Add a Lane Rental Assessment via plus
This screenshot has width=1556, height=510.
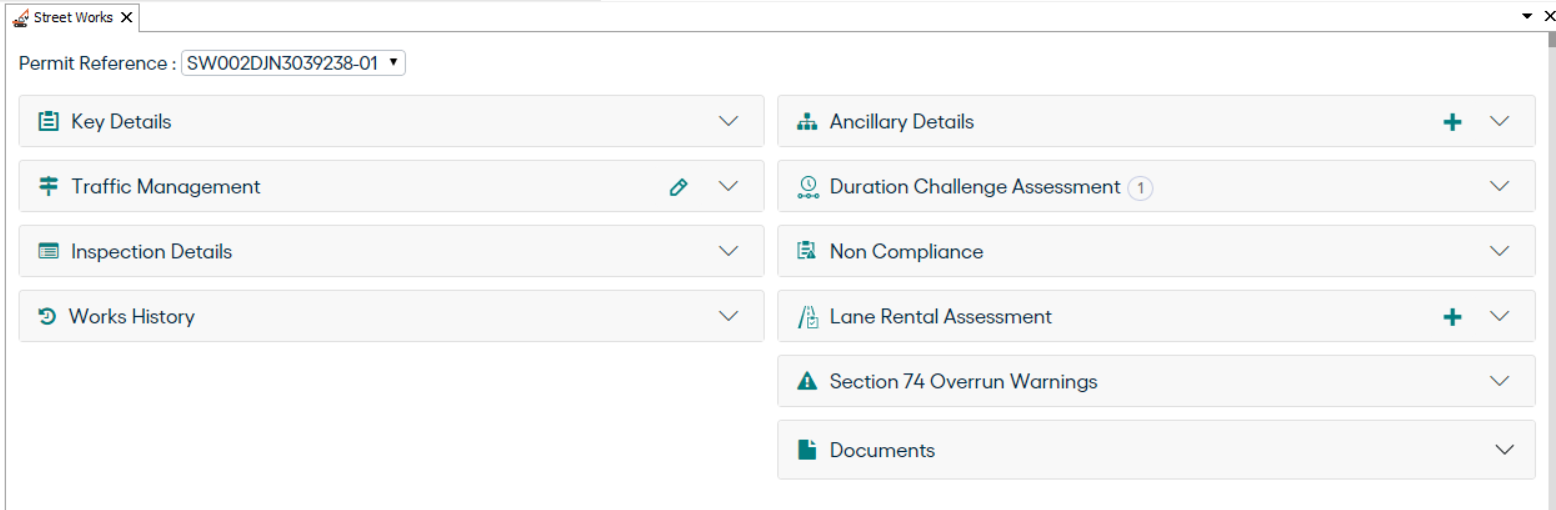click(x=1452, y=317)
